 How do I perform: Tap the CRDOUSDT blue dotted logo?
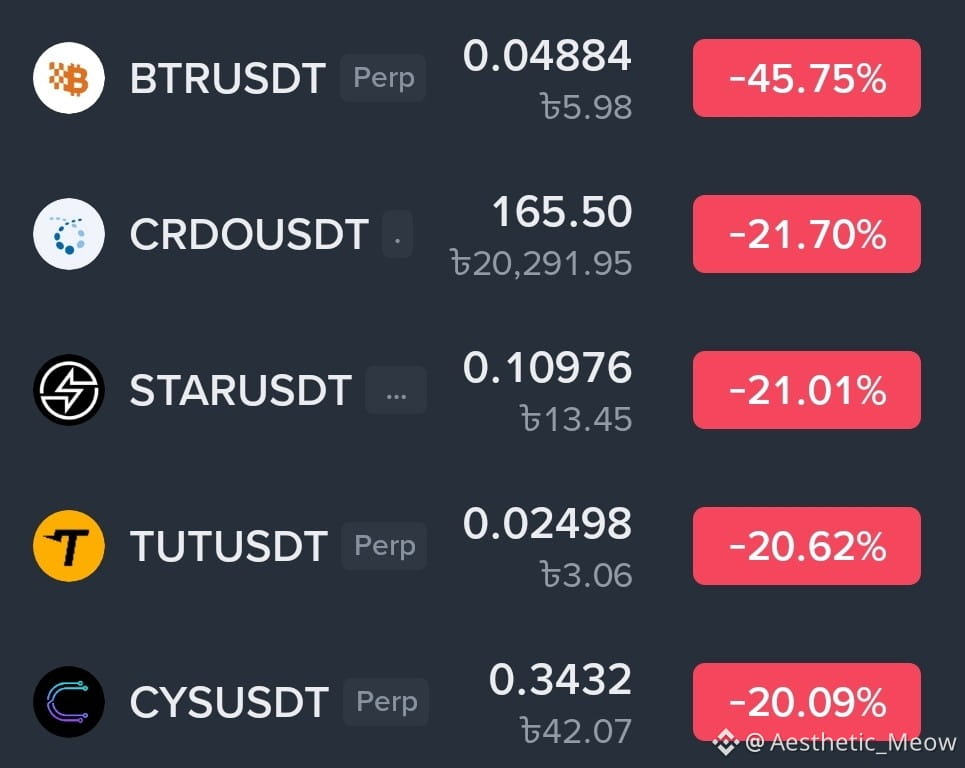(69, 234)
